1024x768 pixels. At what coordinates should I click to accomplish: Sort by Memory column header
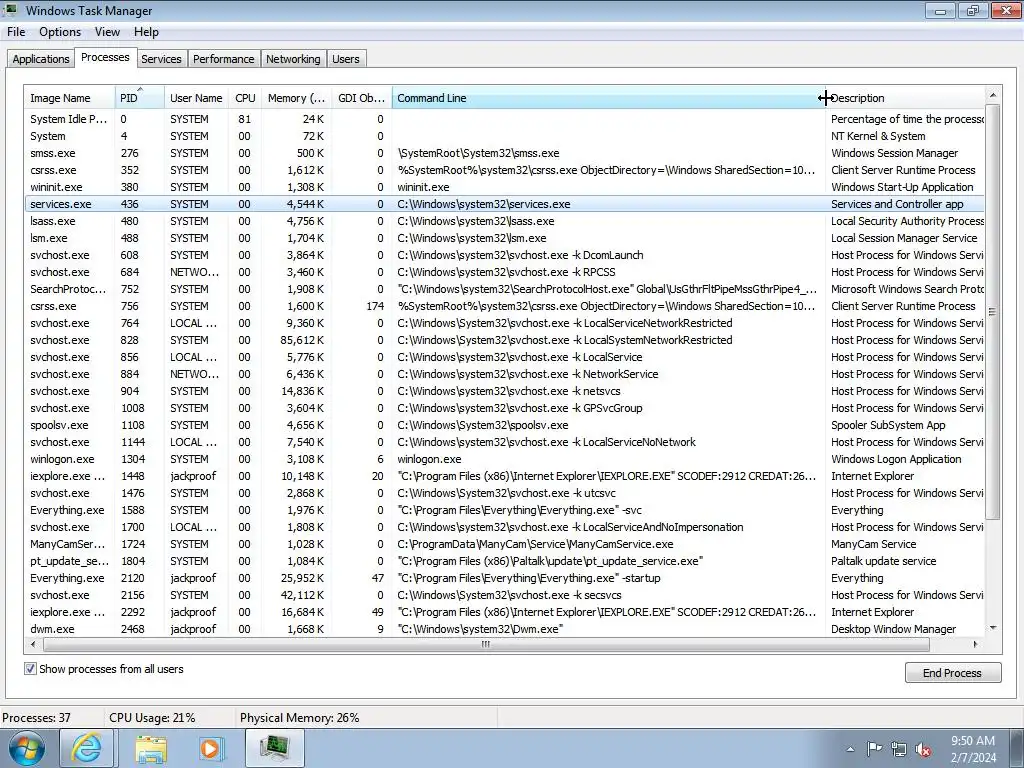pos(296,98)
